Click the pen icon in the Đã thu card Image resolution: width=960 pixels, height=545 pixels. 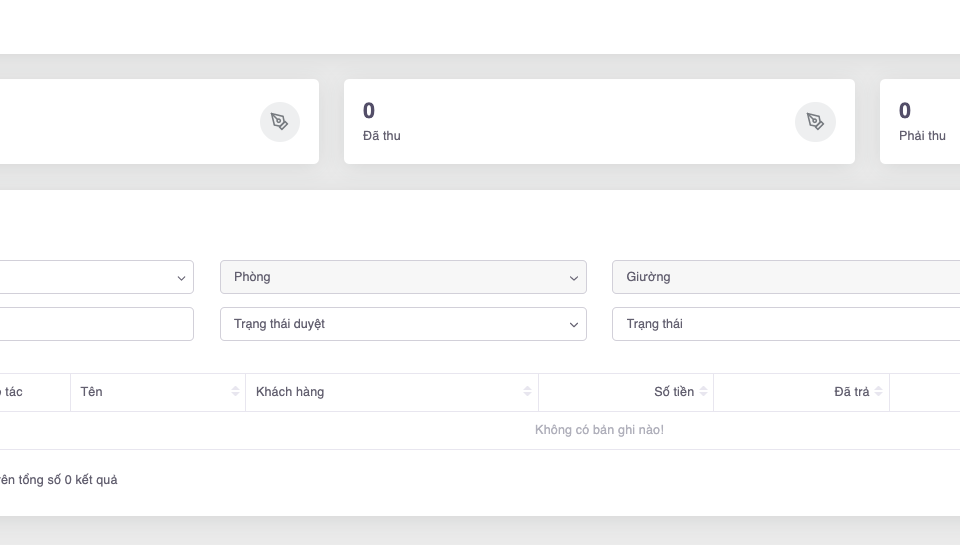(815, 122)
